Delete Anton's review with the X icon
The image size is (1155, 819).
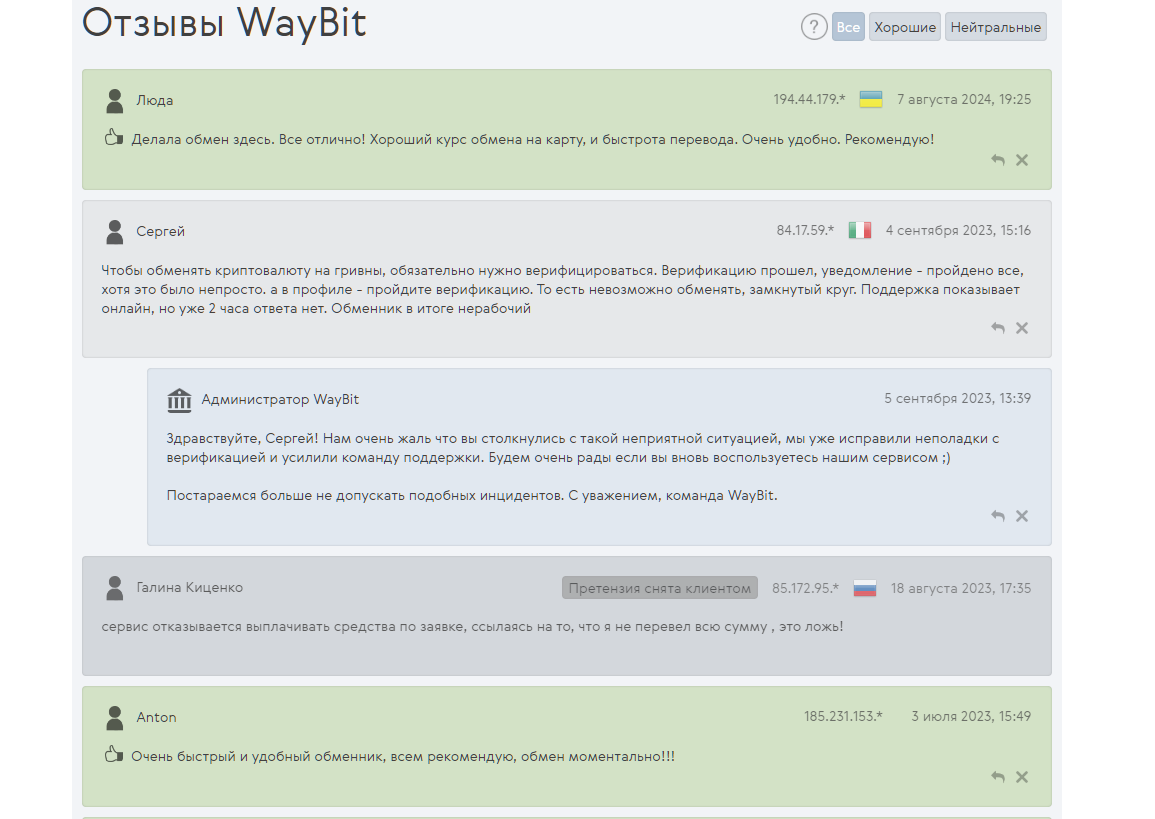click(1022, 776)
